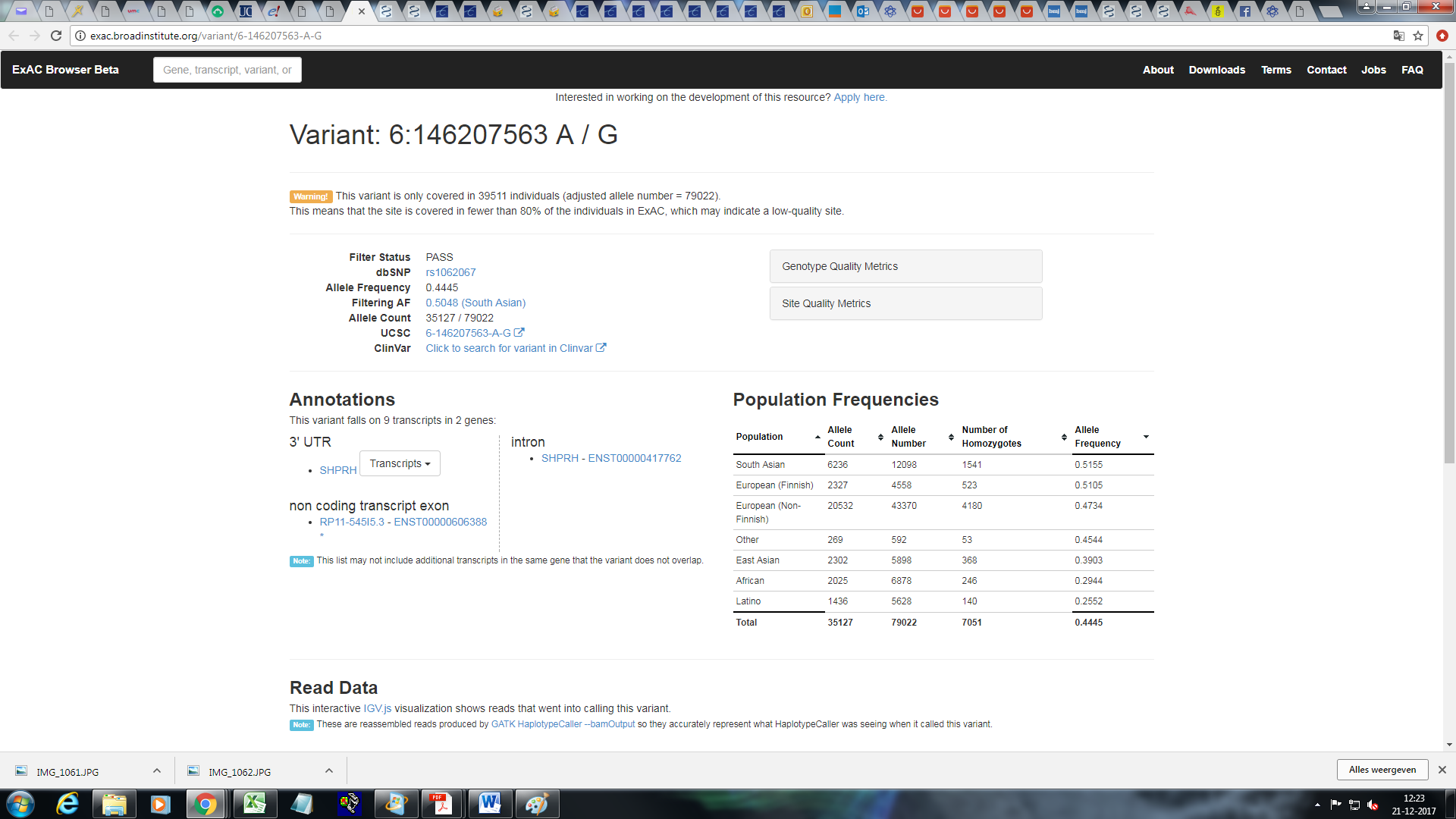Bookmark this page with the star icon
This screenshot has width=1456, height=819.
click(1418, 36)
